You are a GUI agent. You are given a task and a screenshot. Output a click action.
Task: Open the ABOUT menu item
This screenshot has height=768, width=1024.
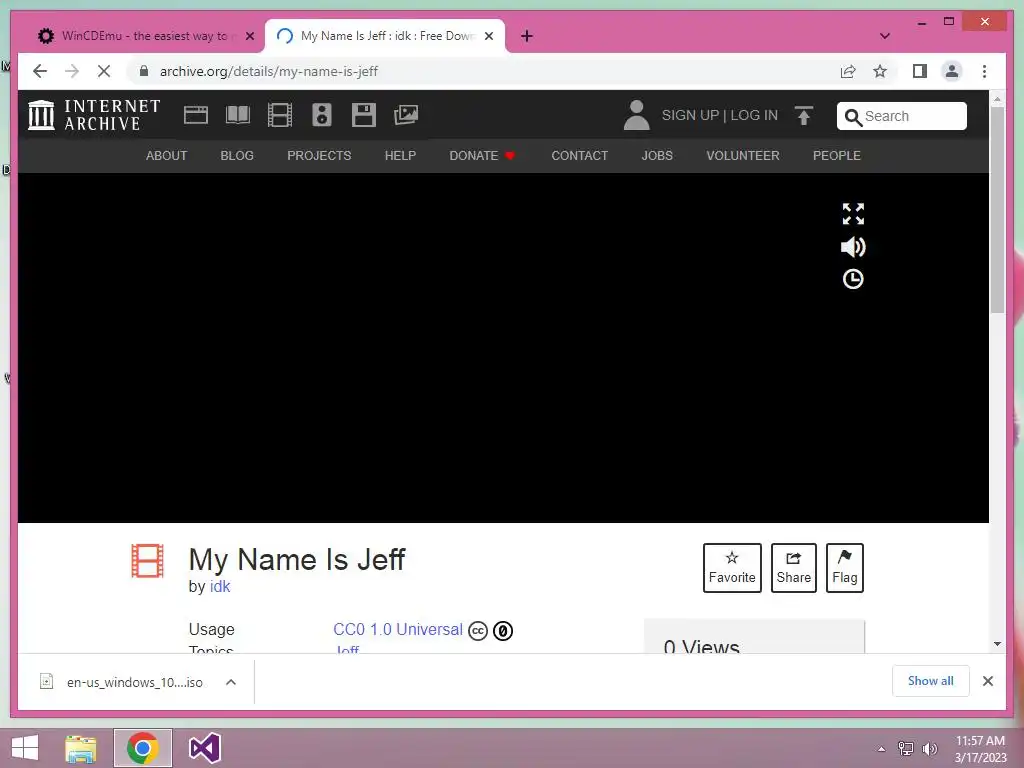point(167,155)
